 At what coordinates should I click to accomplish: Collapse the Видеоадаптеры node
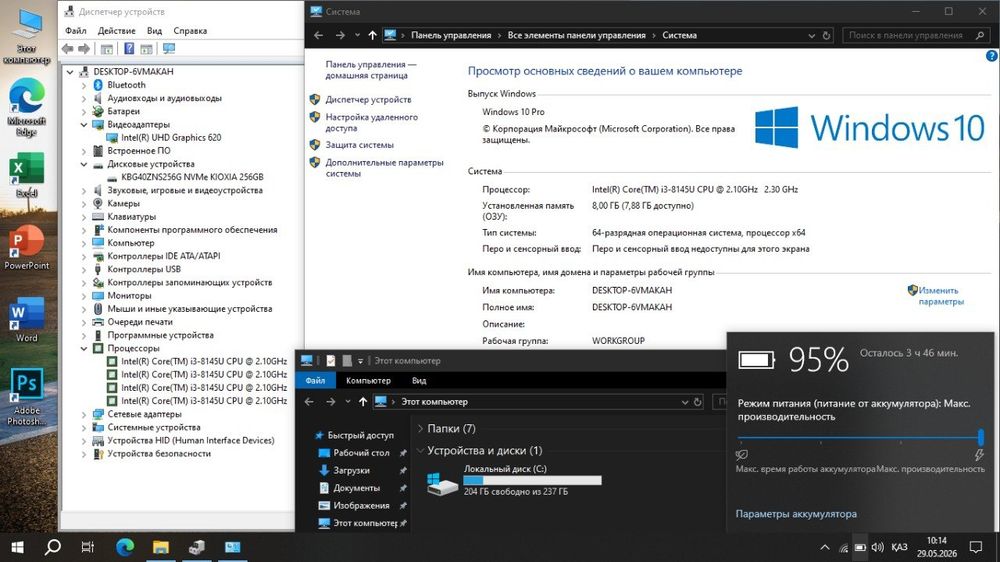84,124
